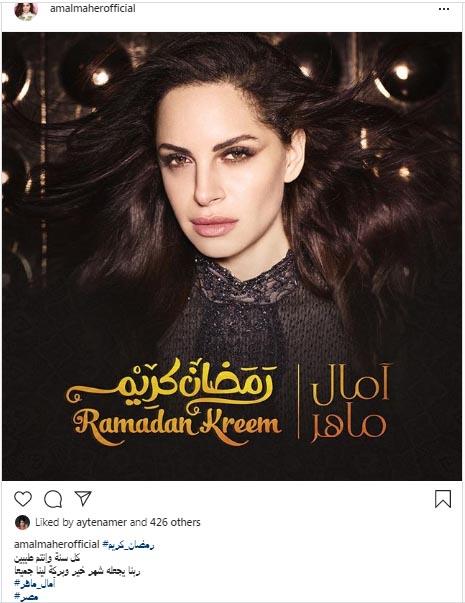Viewport: 465px width, 603px height.
Task: Open the three-dot more options menu
Action: (x=444, y=9)
